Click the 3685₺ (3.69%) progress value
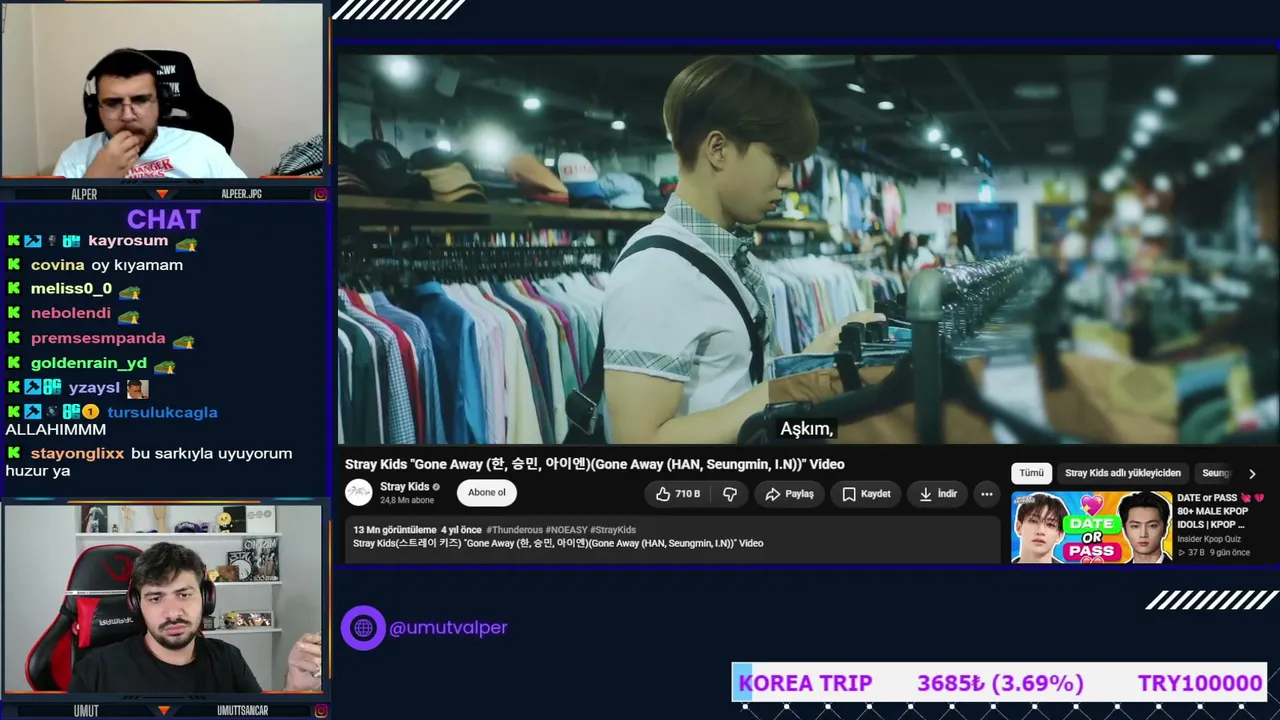This screenshot has height=720, width=1280. coord(1000,683)
